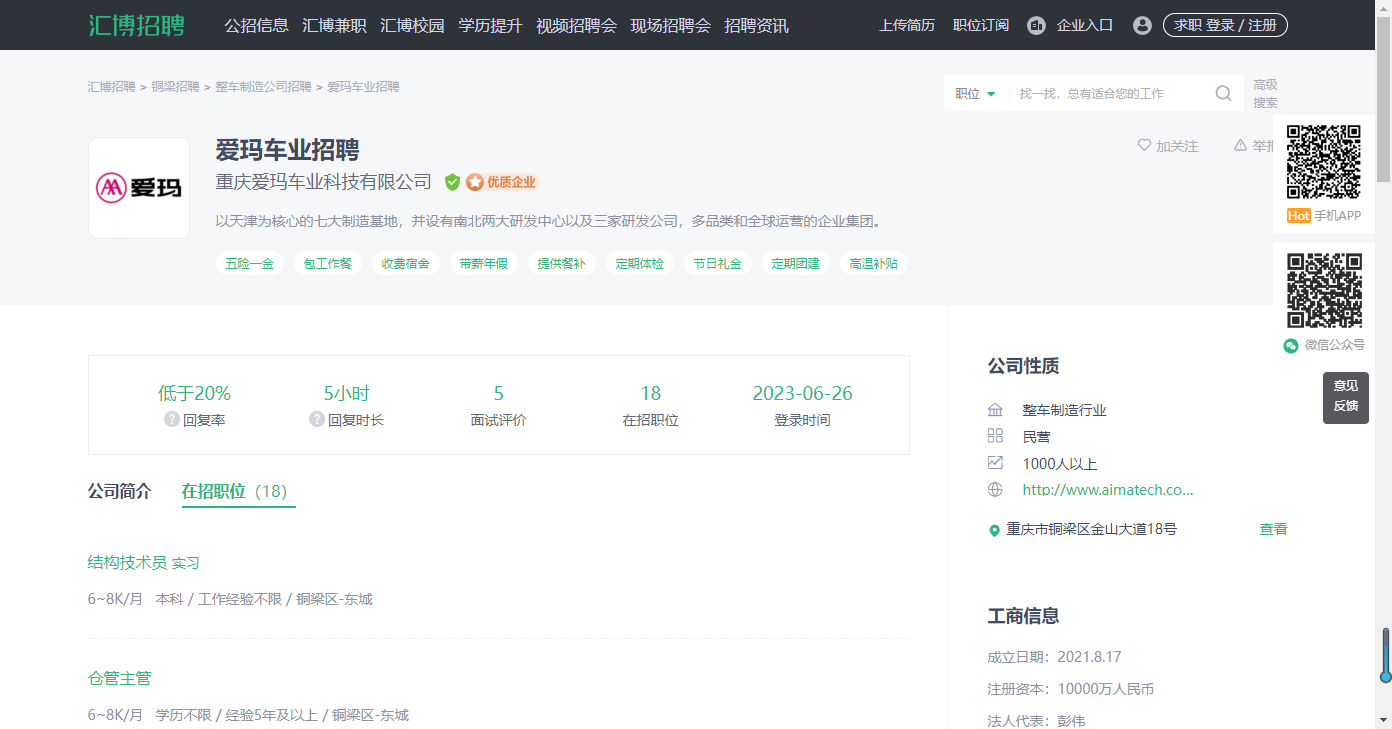Click the heart icon beside 加关注

pyautogui.click(x=1144, y=145)
